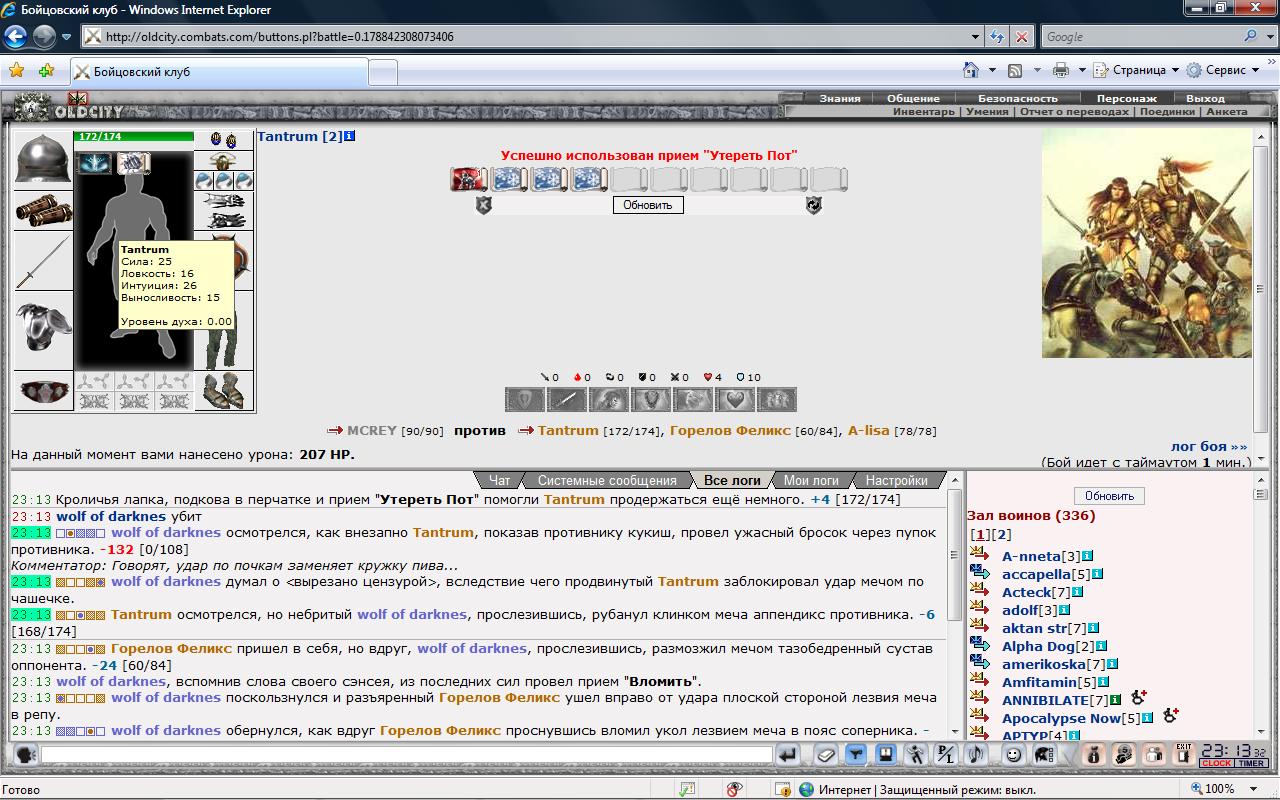Switch to the Чат tab
This screenshot has width=1280, height=800.
tap(500, 480)
